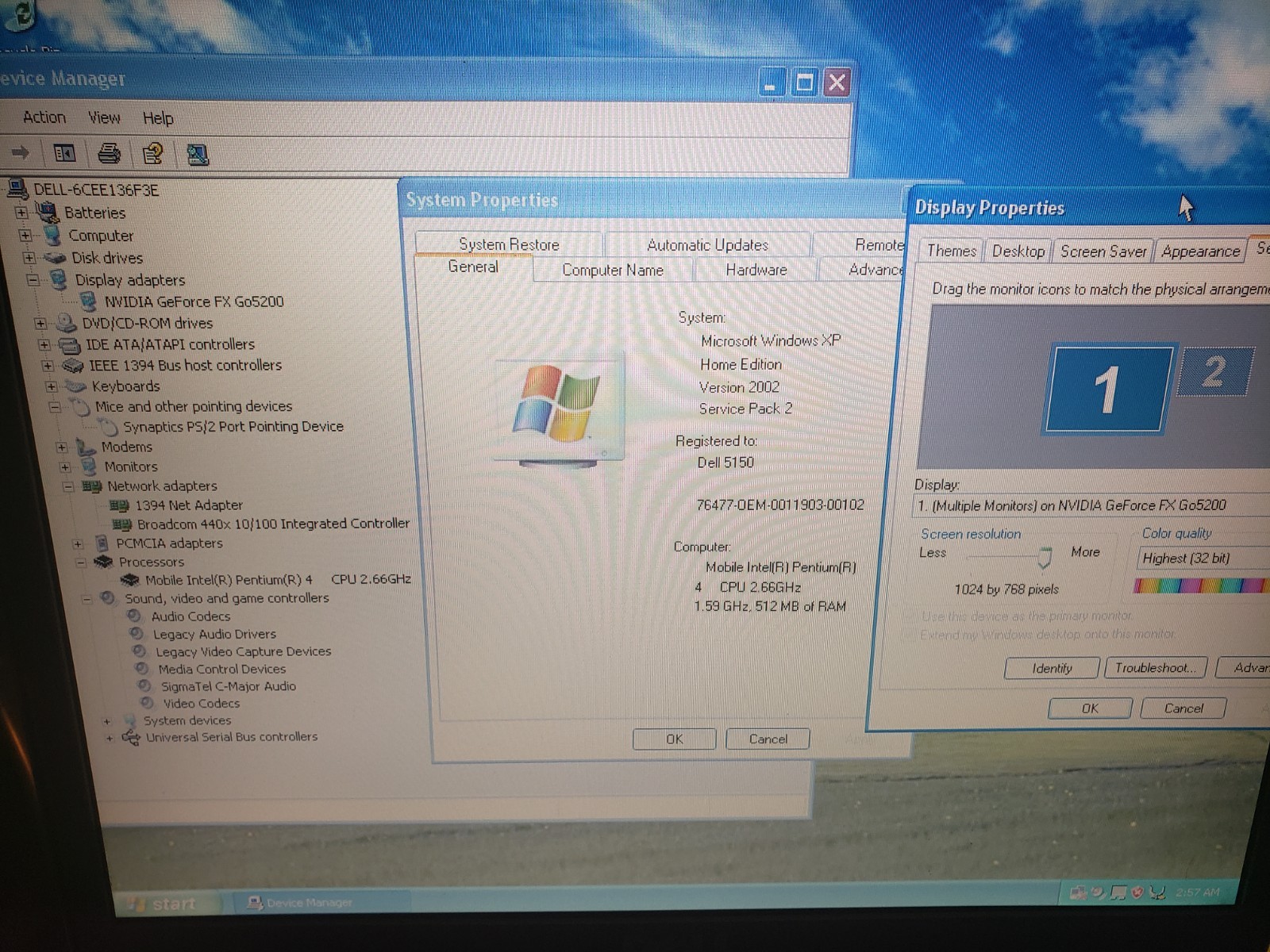Click monitor 2 icon in Display Properties
The image size is (1270, 952).
pos(1216,370)
